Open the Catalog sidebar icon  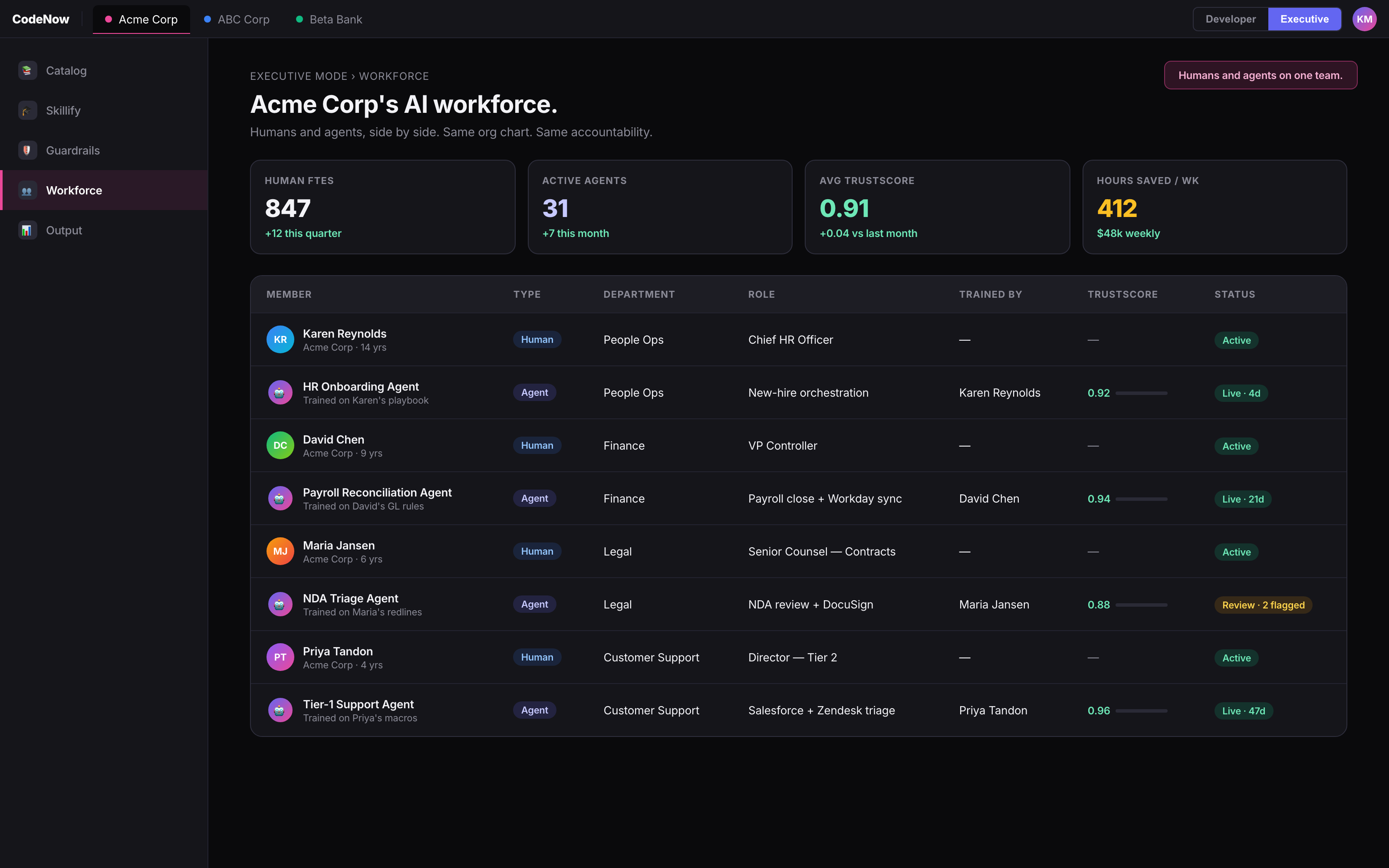[27, 71]
